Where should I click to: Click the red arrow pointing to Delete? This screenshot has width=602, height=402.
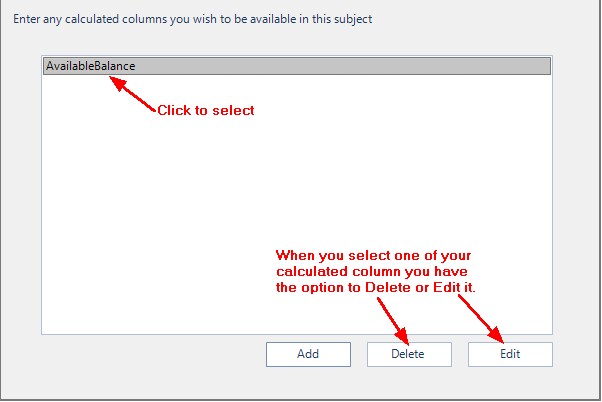[393, 320]
